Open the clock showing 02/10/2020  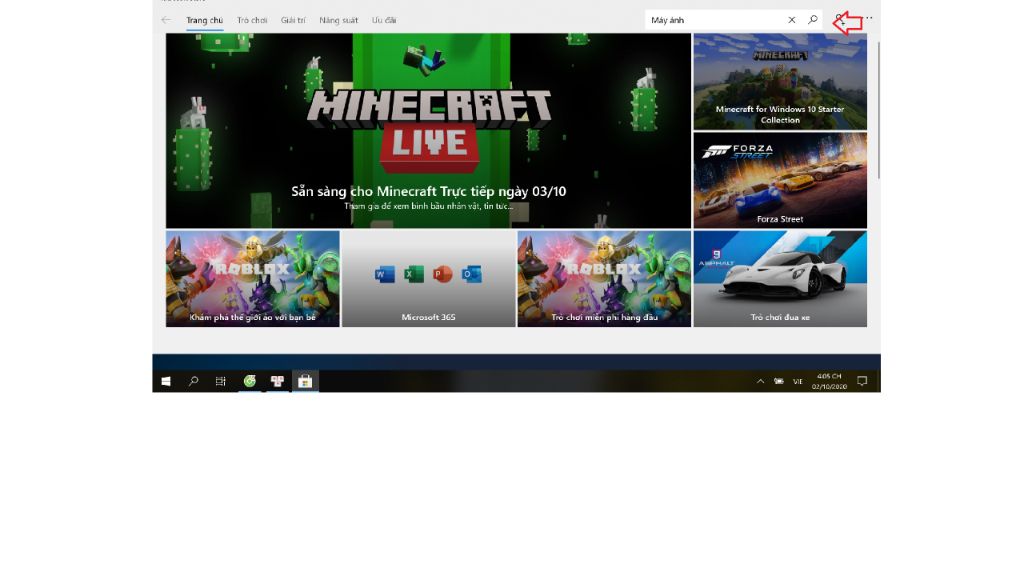click(x=829, y=381)
